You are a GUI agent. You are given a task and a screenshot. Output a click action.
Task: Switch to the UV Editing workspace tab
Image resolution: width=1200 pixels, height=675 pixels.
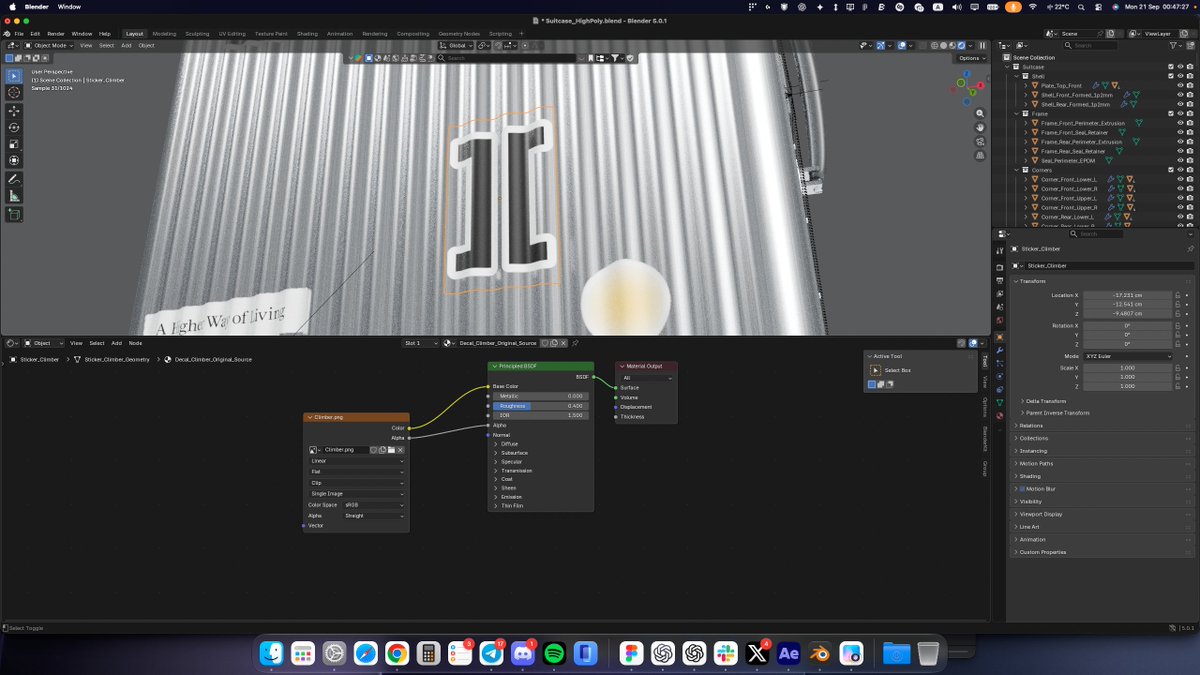coord(231,34)
